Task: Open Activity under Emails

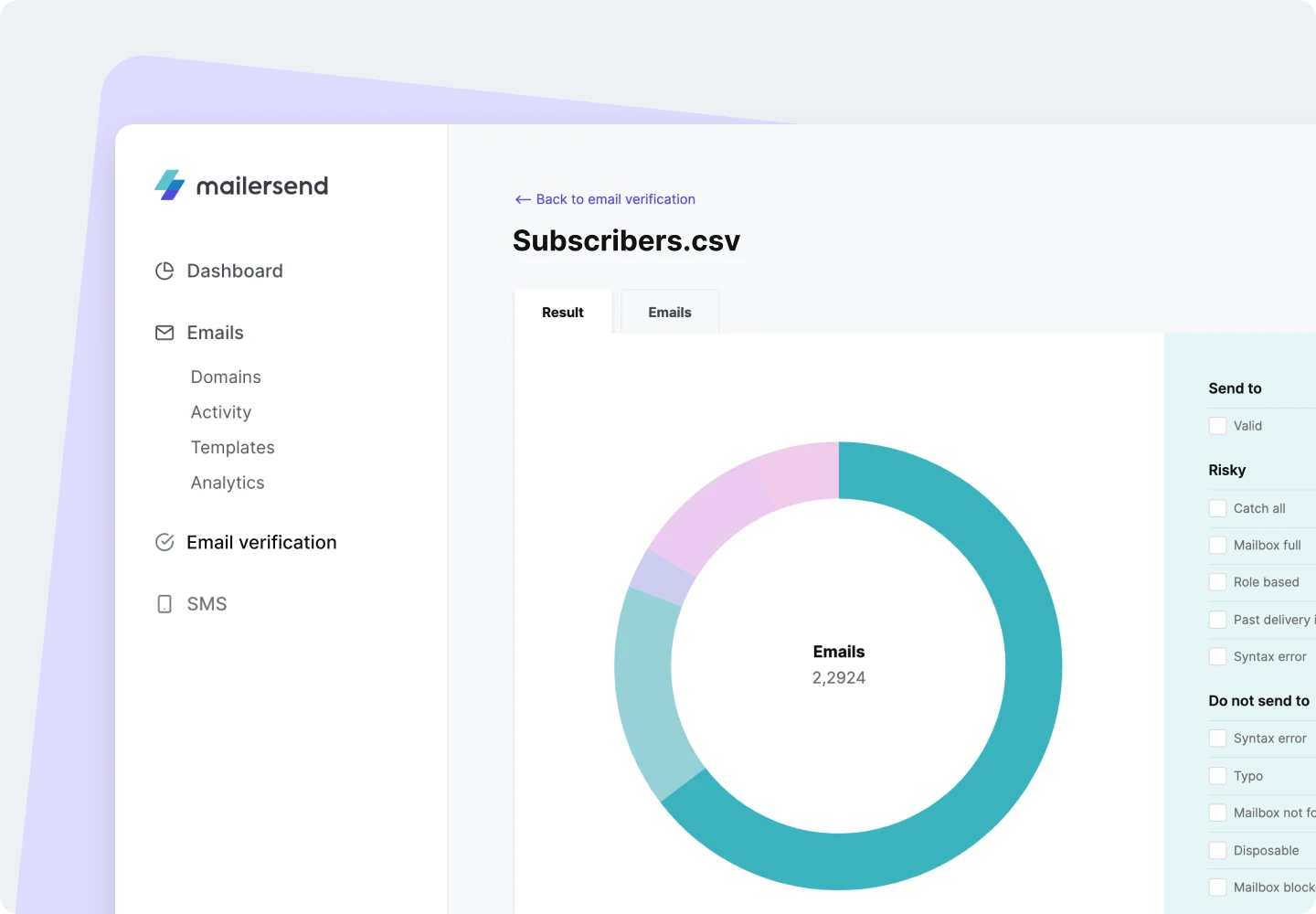Action: click(221, 412)
